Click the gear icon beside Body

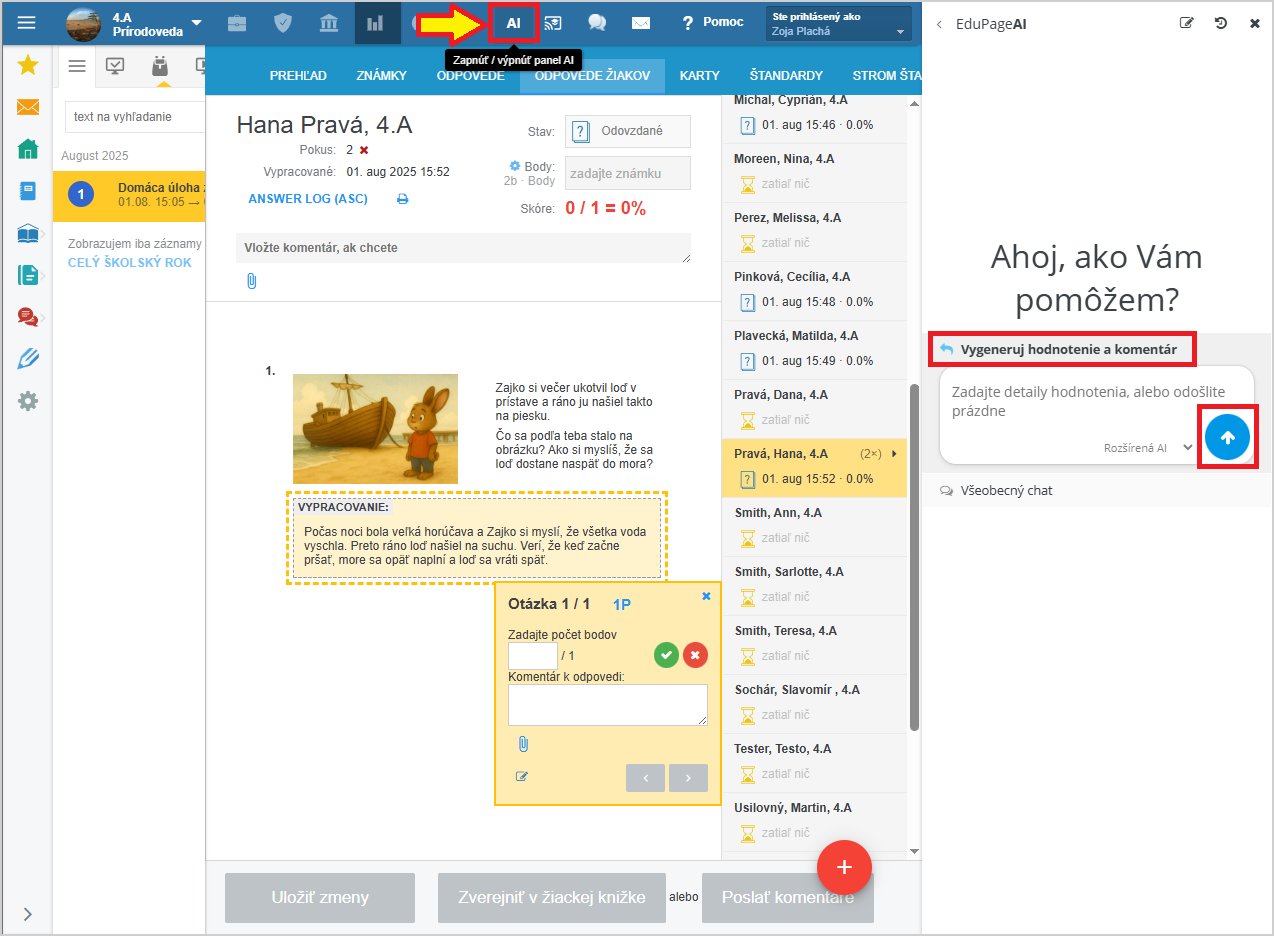(515, 166)
